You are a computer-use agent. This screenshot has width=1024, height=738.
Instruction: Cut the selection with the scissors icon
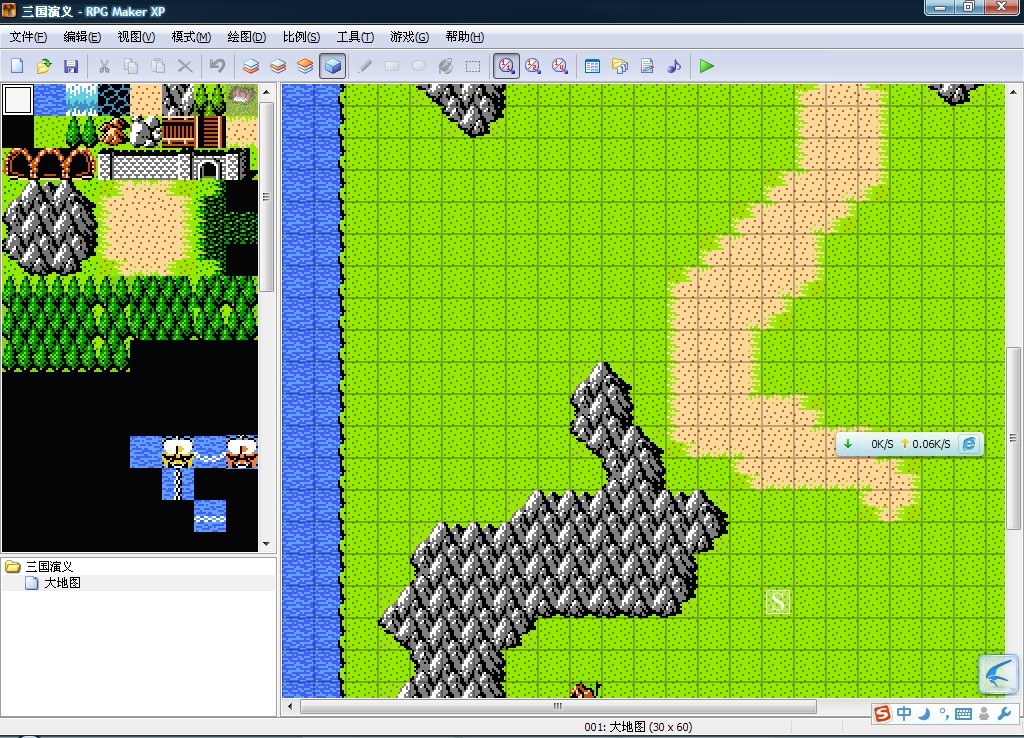click(104, 66)
